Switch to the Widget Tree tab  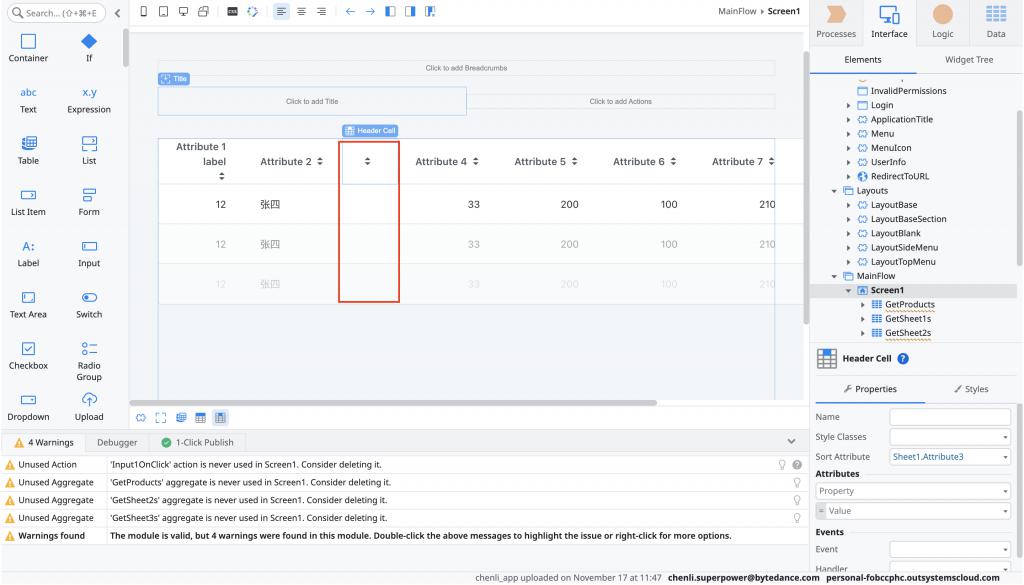969,59
